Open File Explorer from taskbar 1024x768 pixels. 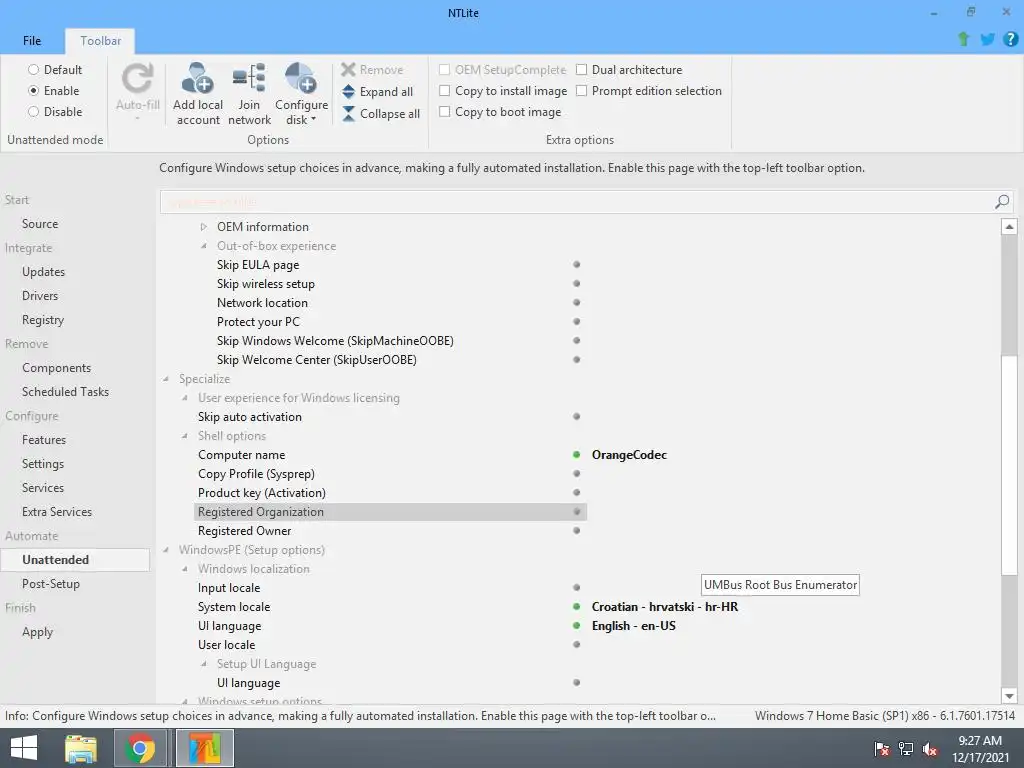click(x=81, y=748)
